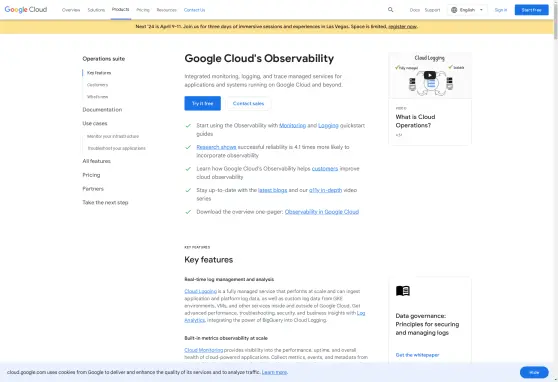Open the search magnifier icon
This screenshot has width=558, height=382.
click(x=390, y=10)
